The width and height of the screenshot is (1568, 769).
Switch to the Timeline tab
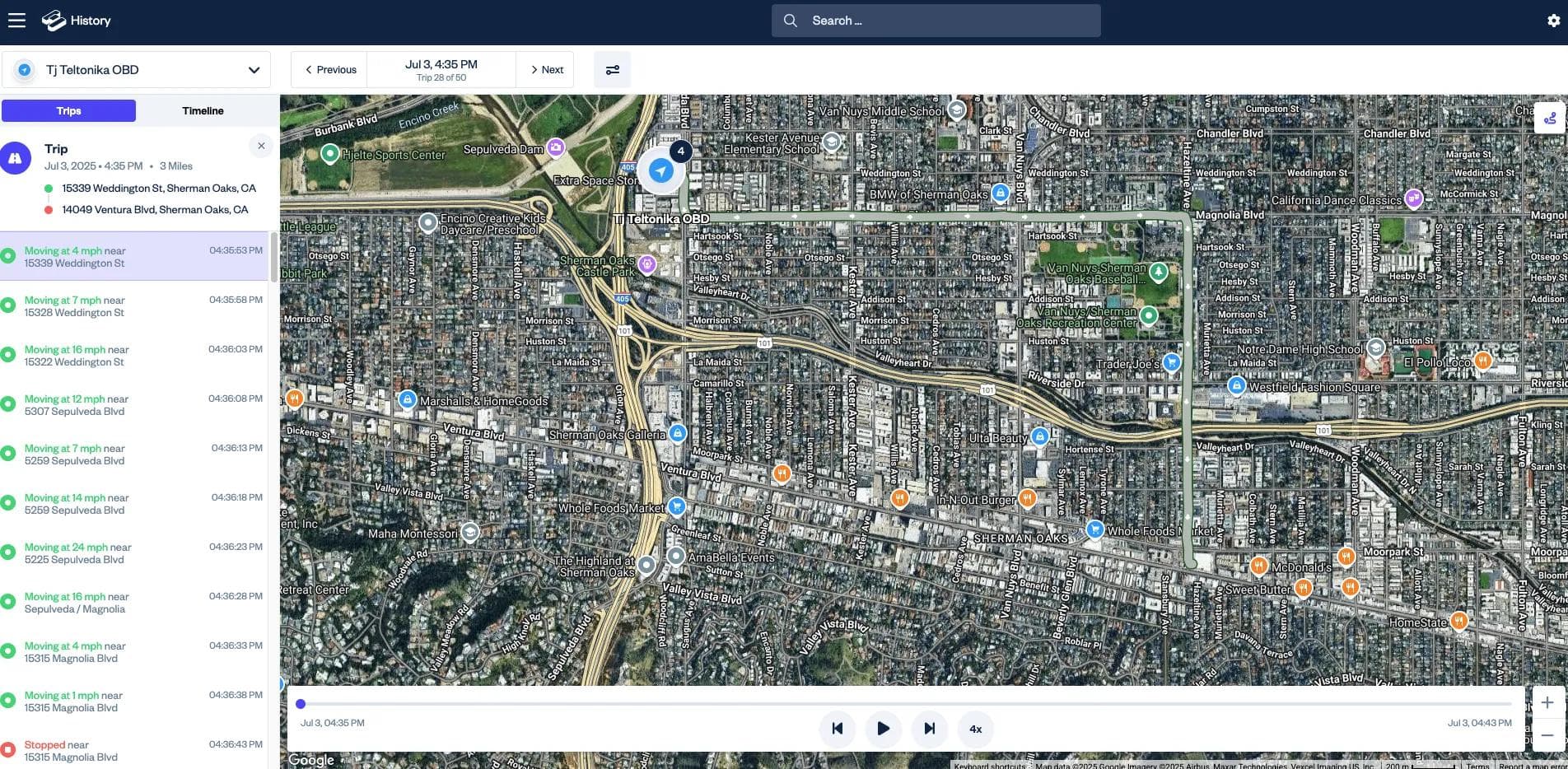(203, 111)
